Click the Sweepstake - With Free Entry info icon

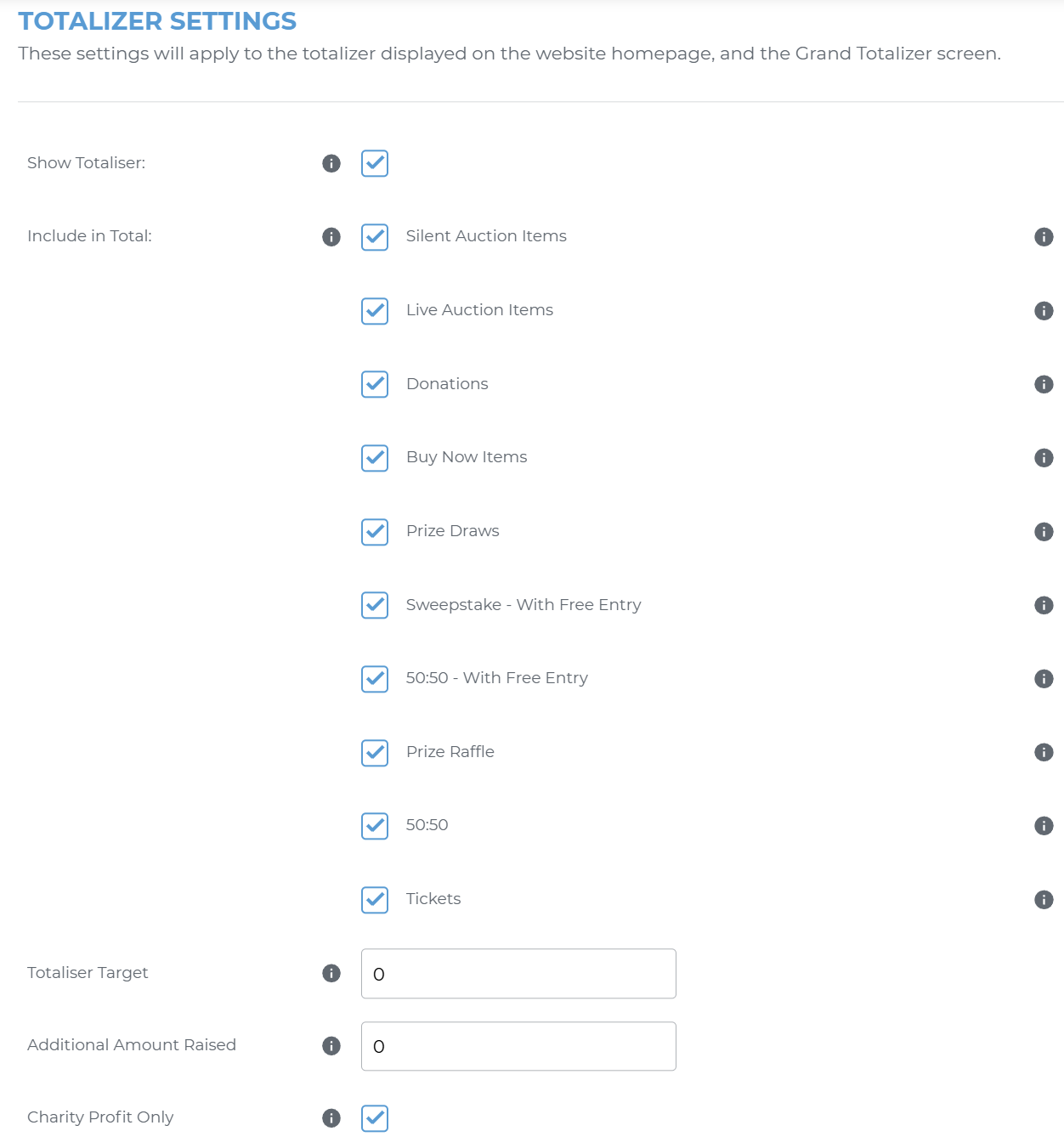pyautogui.click(x=1044, y=606)
